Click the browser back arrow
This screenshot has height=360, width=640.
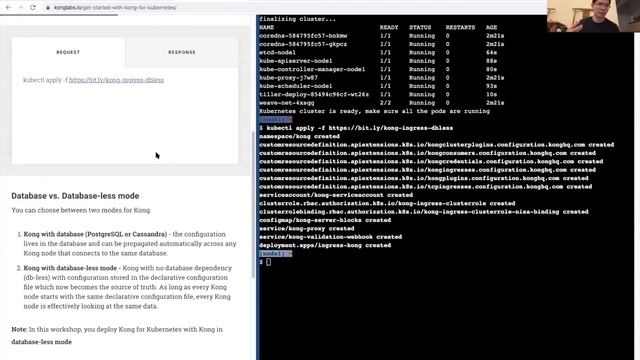[8, 7]
